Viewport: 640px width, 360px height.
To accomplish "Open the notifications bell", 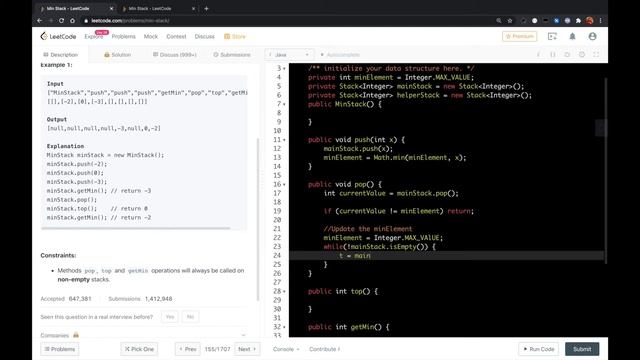I will [572, 36].
